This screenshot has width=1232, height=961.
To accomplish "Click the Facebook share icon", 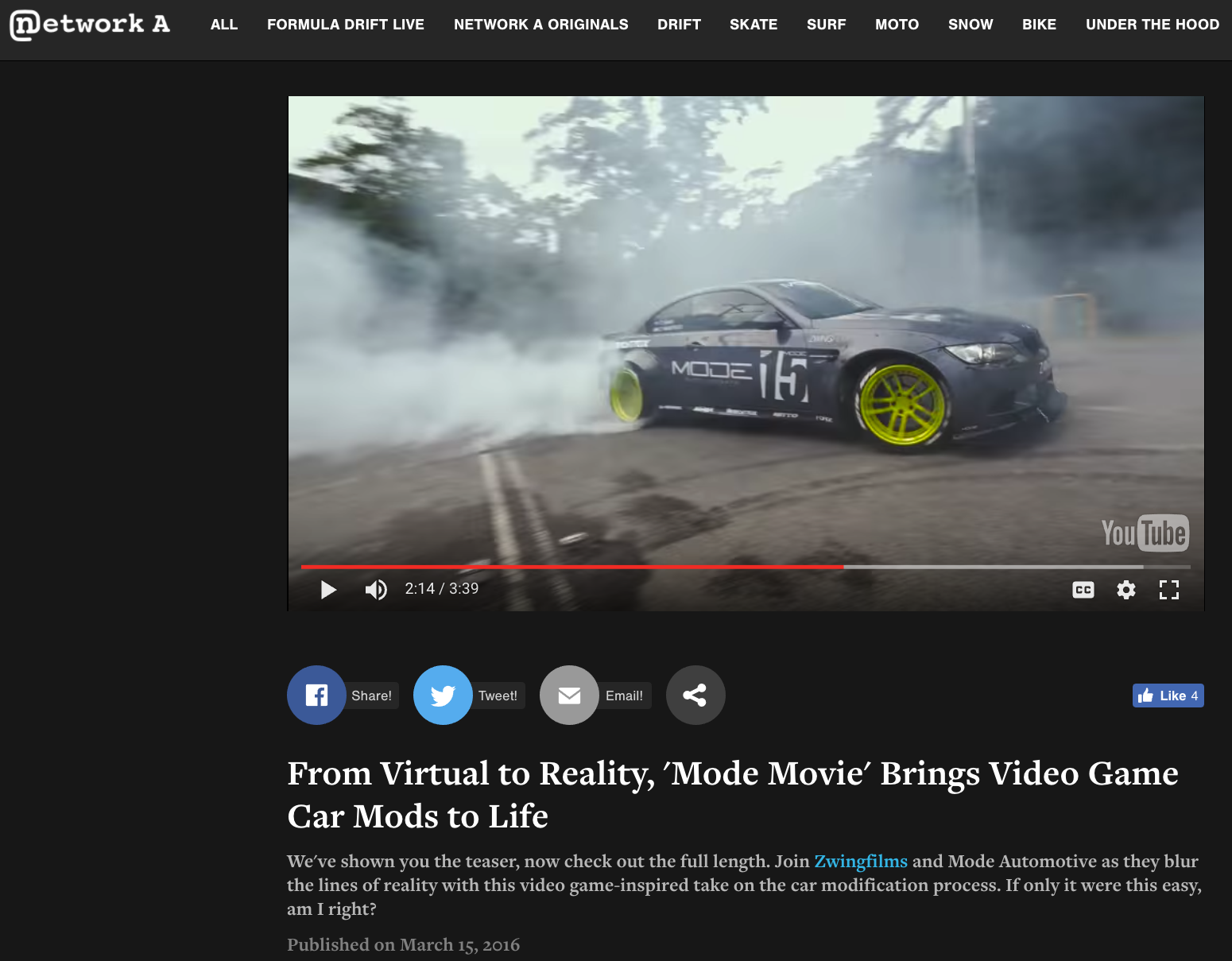I will 316,695.
